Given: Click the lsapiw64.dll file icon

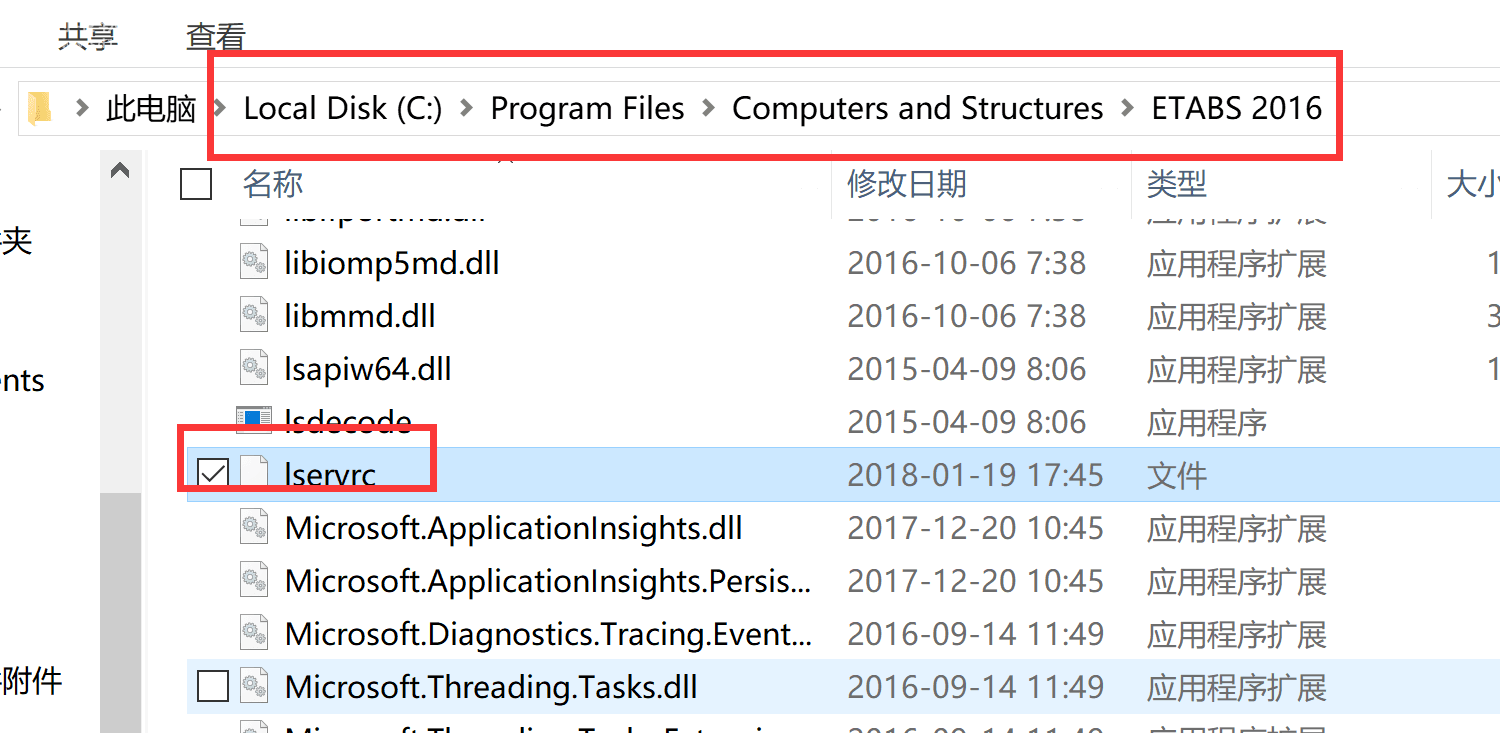Looking at the screenshot, I should (x=254, y=369).
